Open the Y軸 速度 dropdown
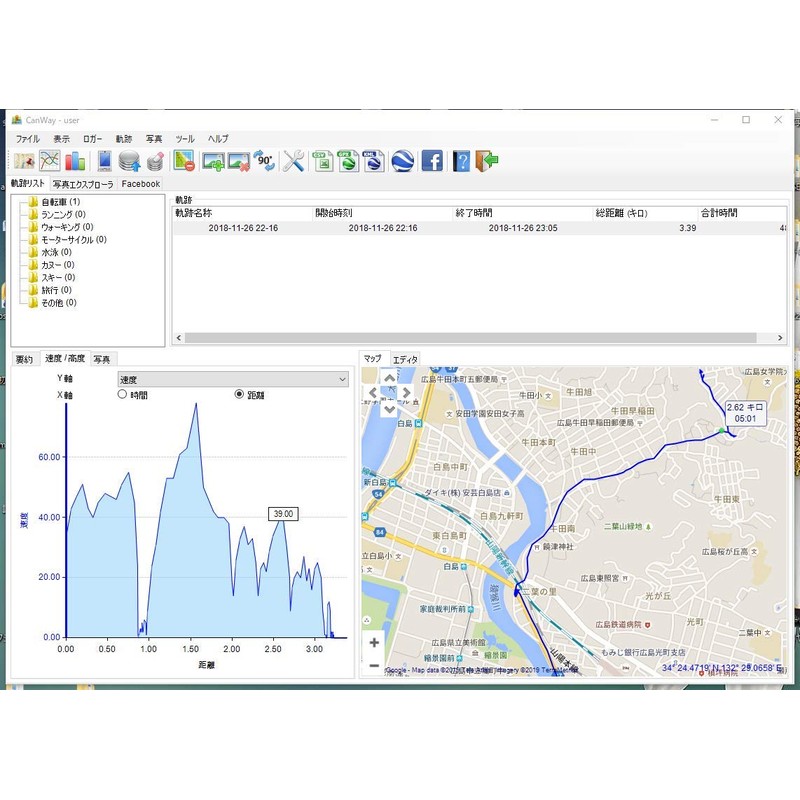The height and width of the screenshot is (800, 800). point(232,380)
